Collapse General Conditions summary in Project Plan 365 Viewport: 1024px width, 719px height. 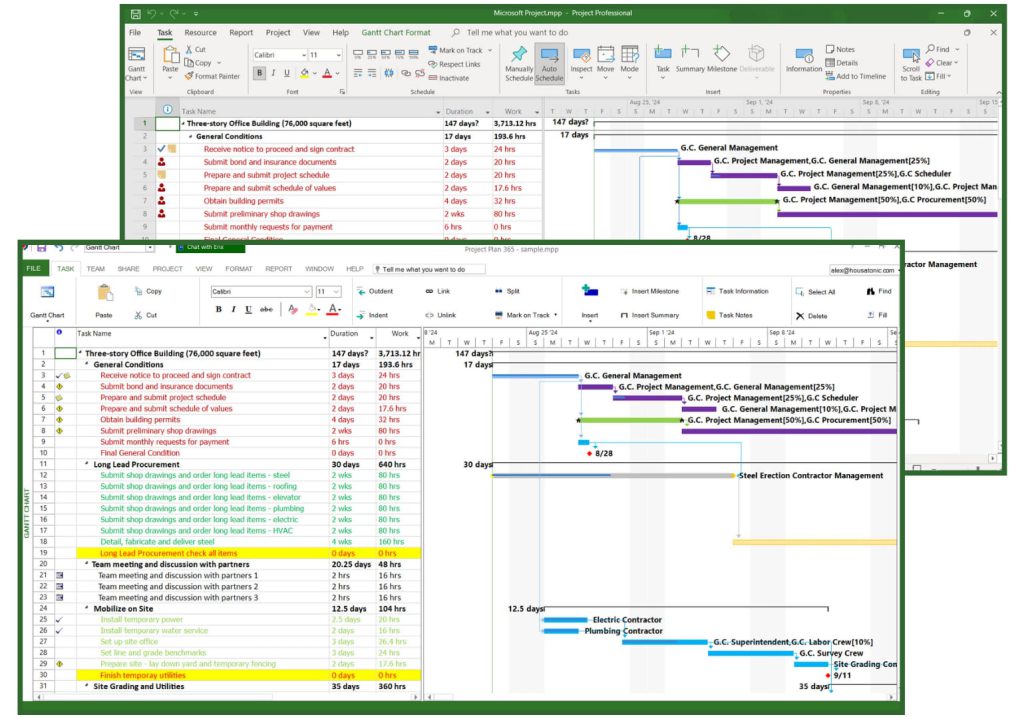tap(88, 364)
